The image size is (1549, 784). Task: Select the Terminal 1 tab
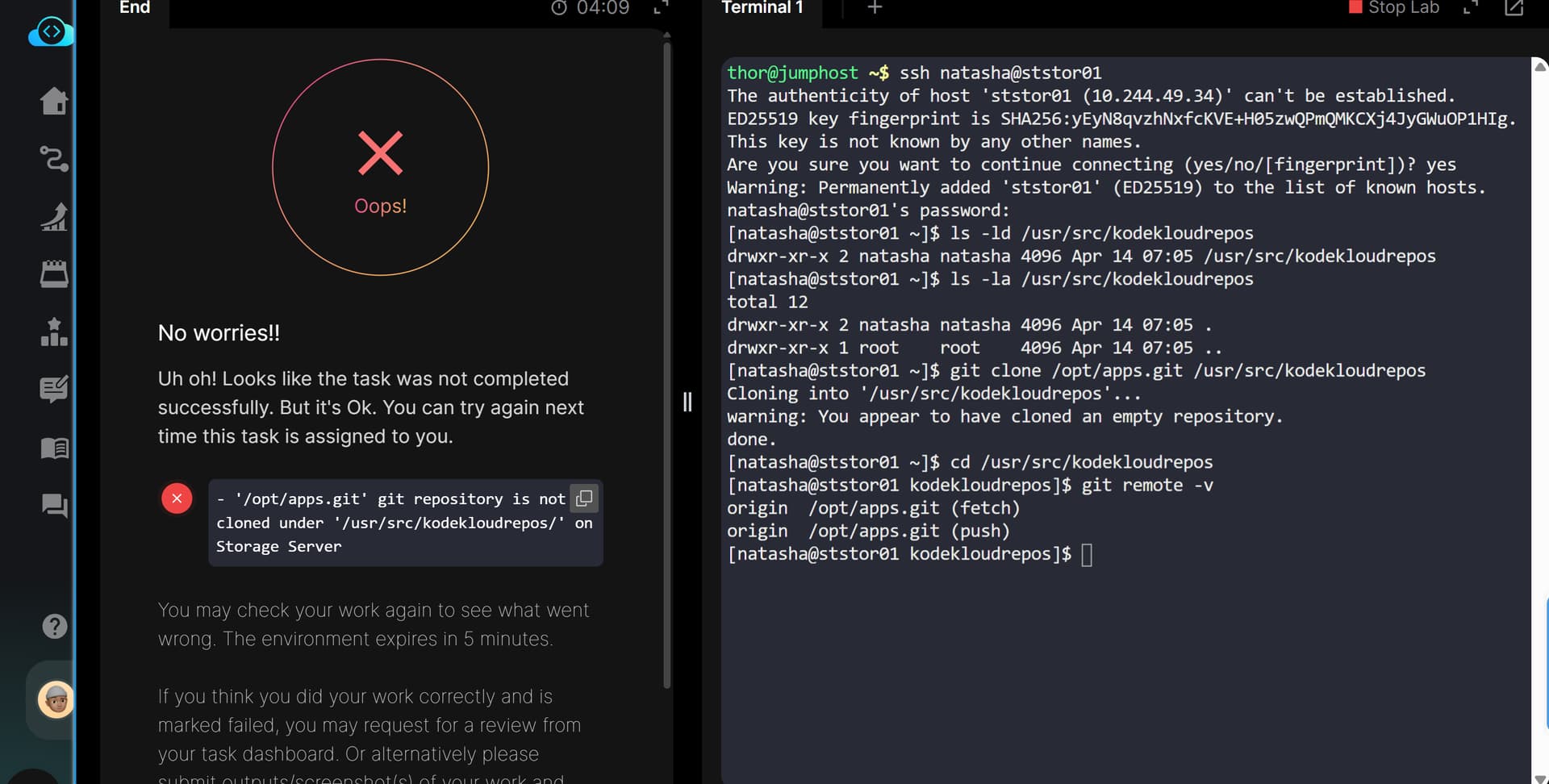click(762, 8)
